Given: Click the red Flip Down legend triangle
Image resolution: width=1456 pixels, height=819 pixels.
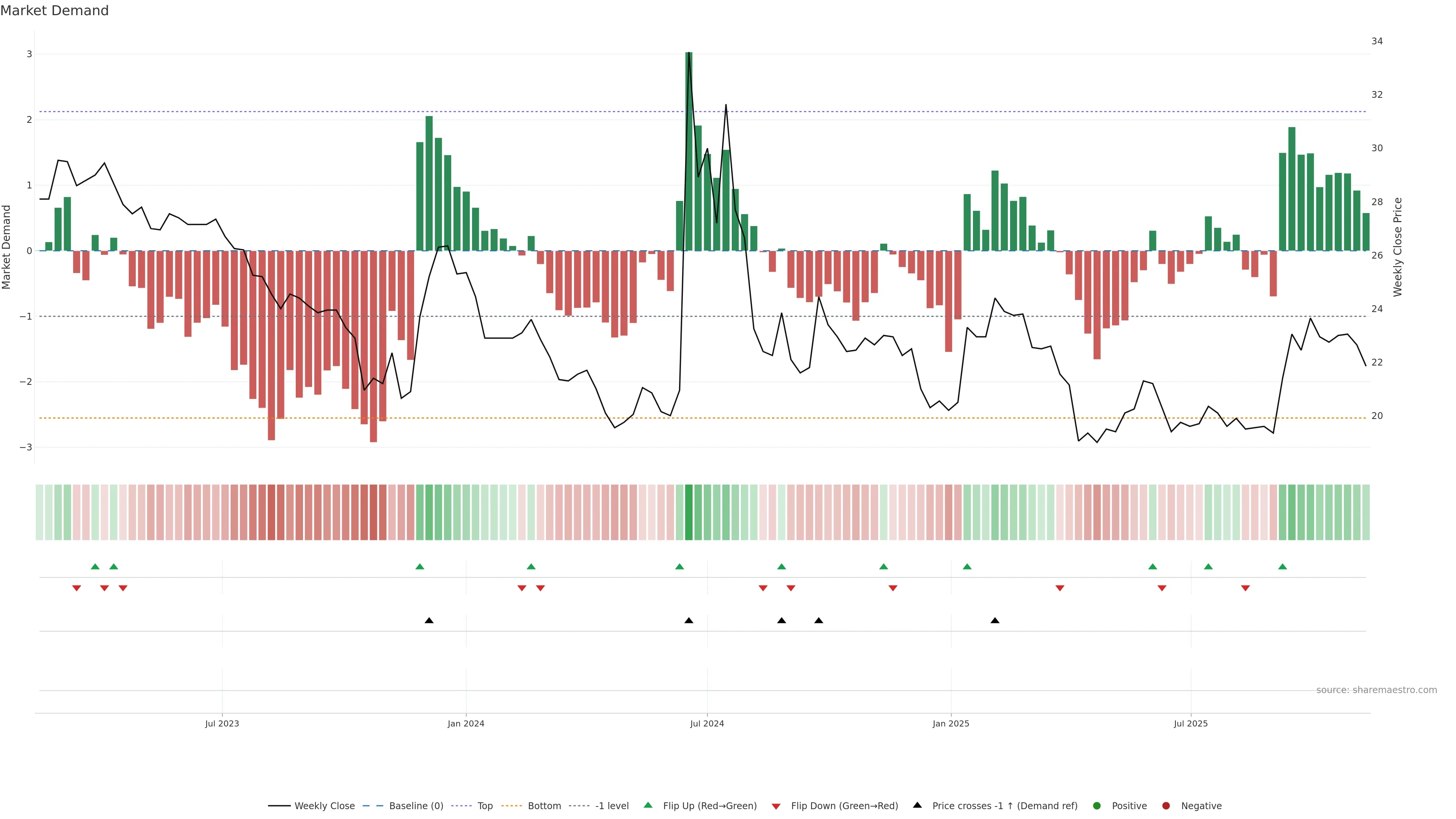Looking at the screenshot, I should (x=775, y=806).
